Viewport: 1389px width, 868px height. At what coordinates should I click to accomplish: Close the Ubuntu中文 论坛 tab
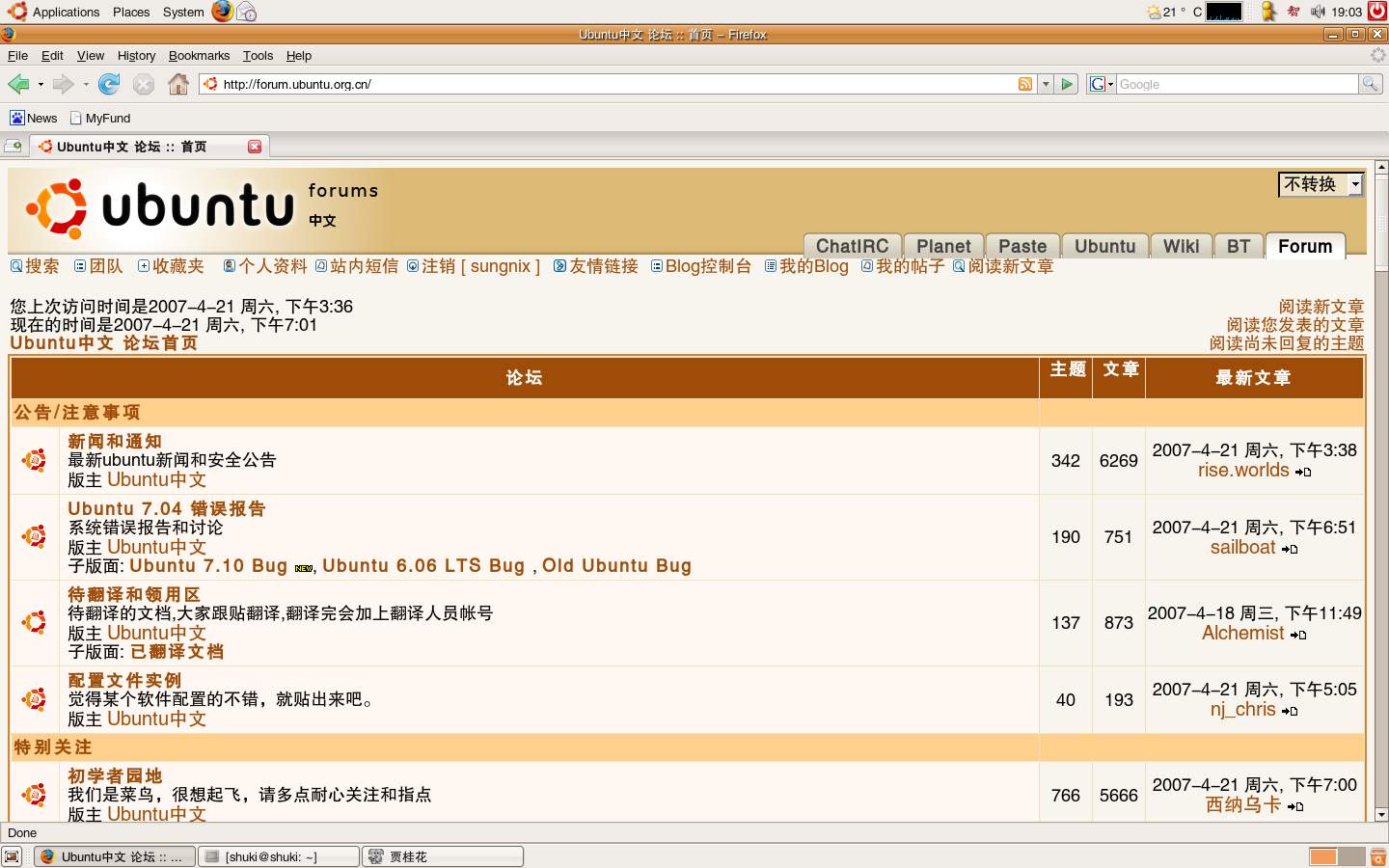(x=255, y=147)
